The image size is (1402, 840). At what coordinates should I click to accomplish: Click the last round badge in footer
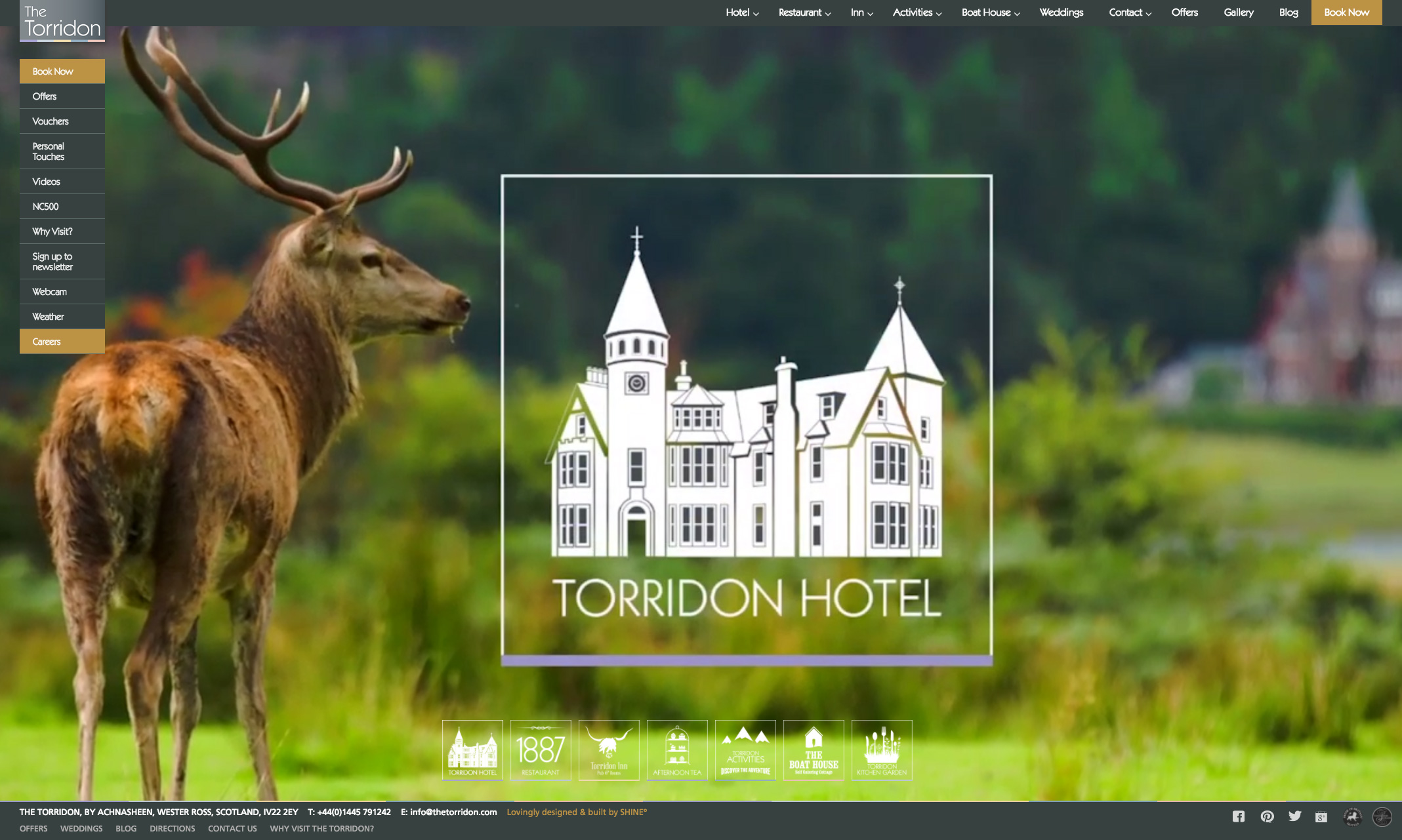1382,816
